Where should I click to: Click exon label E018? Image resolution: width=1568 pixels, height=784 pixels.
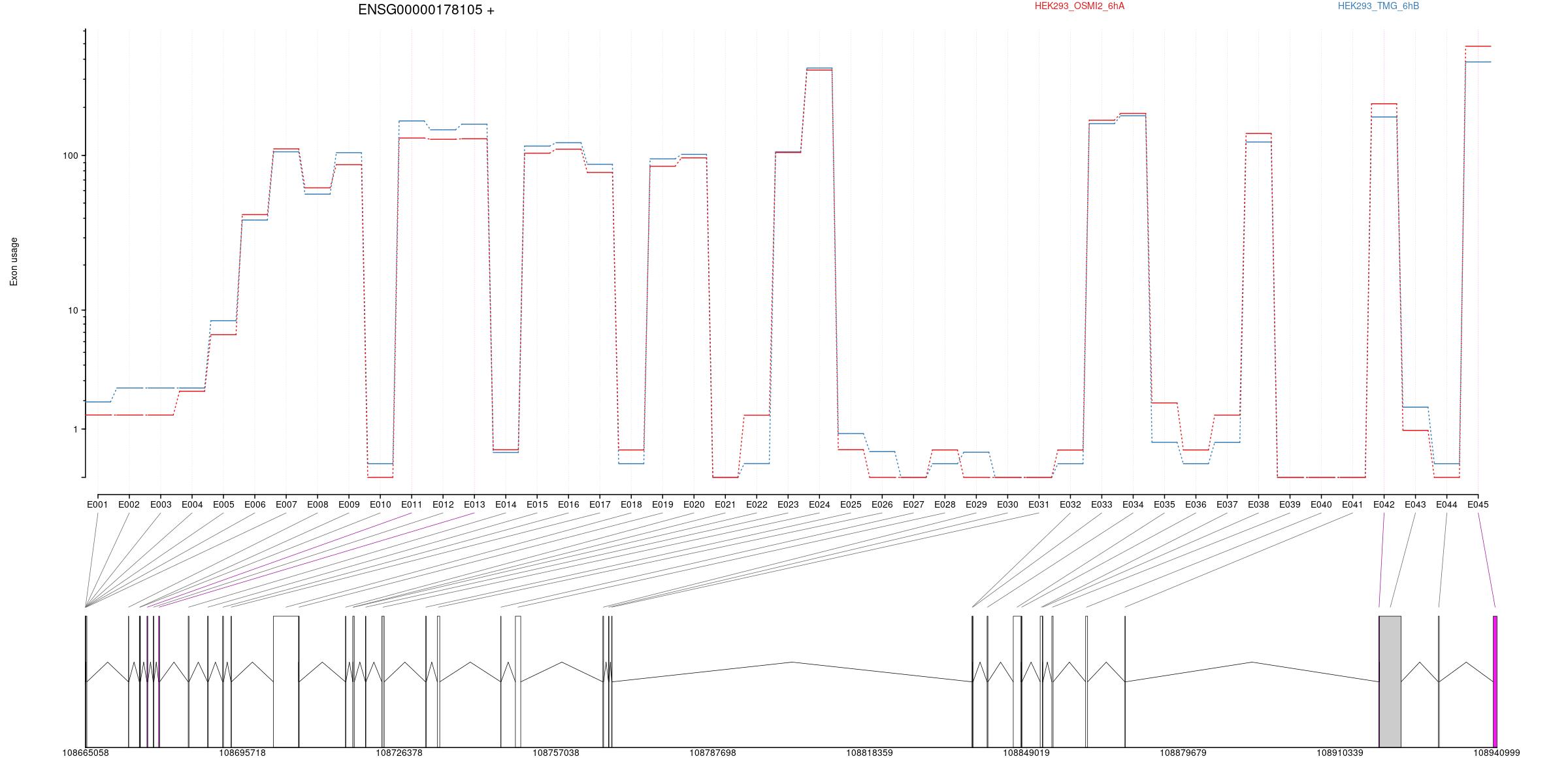[x=631, y=504]
